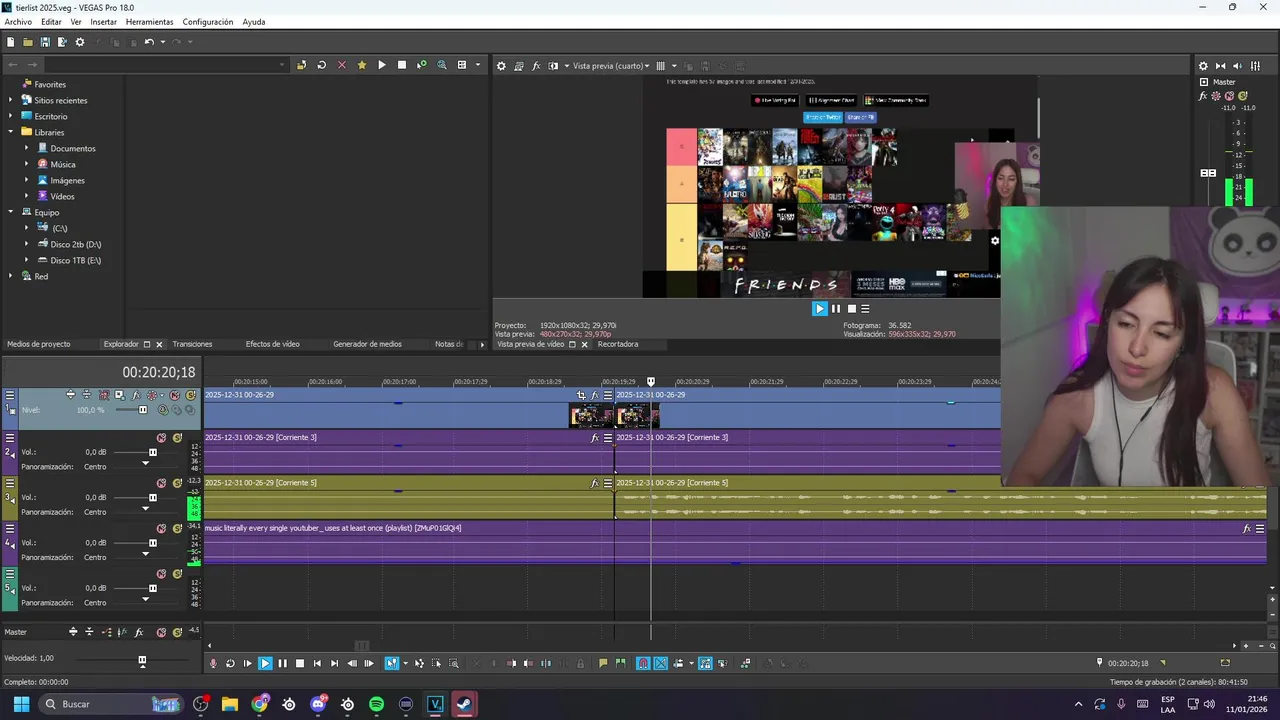Open the preview quality Vista previa (cuarto) dropdown
The image size is (1280, 720).
point(611,66)
